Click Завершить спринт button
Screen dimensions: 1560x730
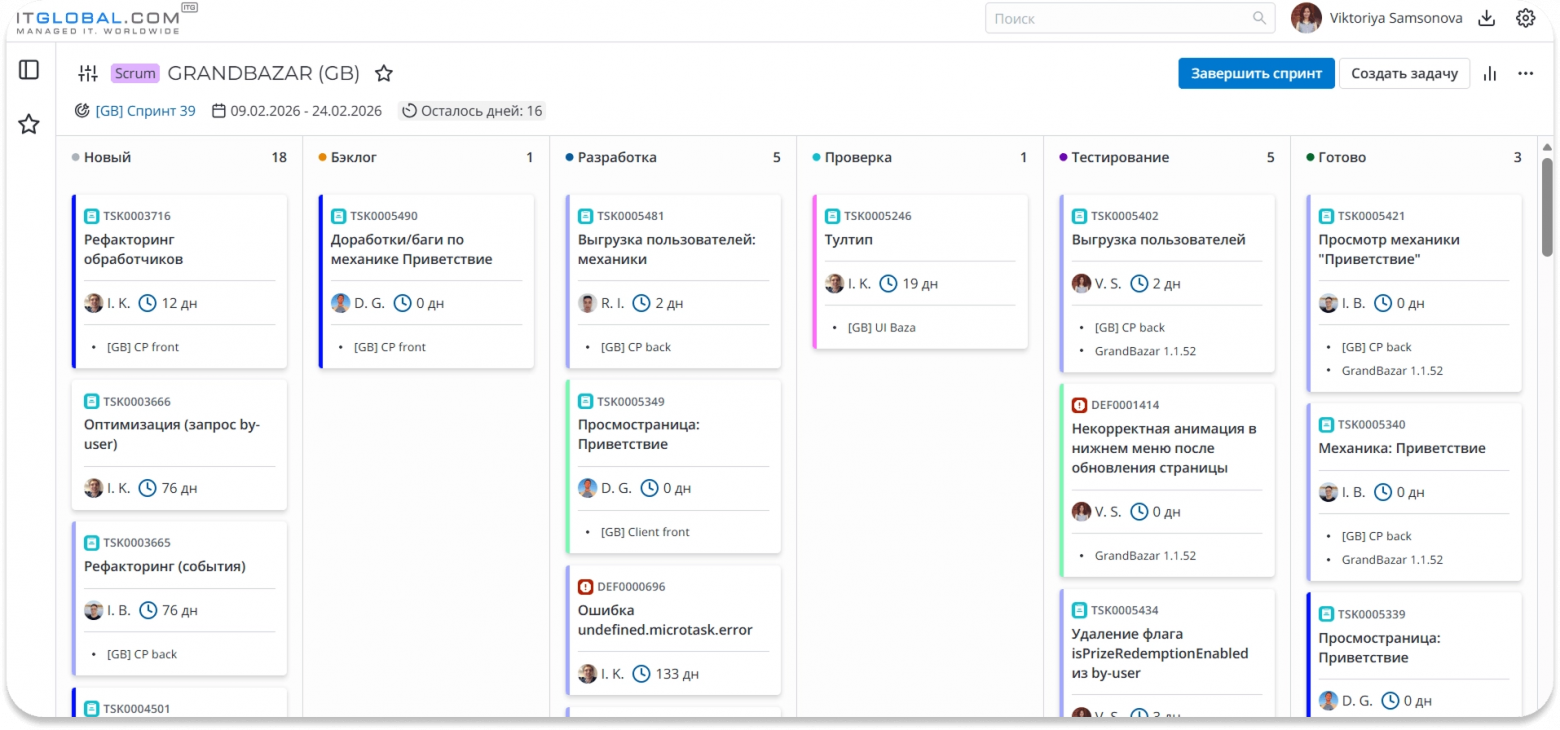pyautogui.click(x=1256, y=73)
